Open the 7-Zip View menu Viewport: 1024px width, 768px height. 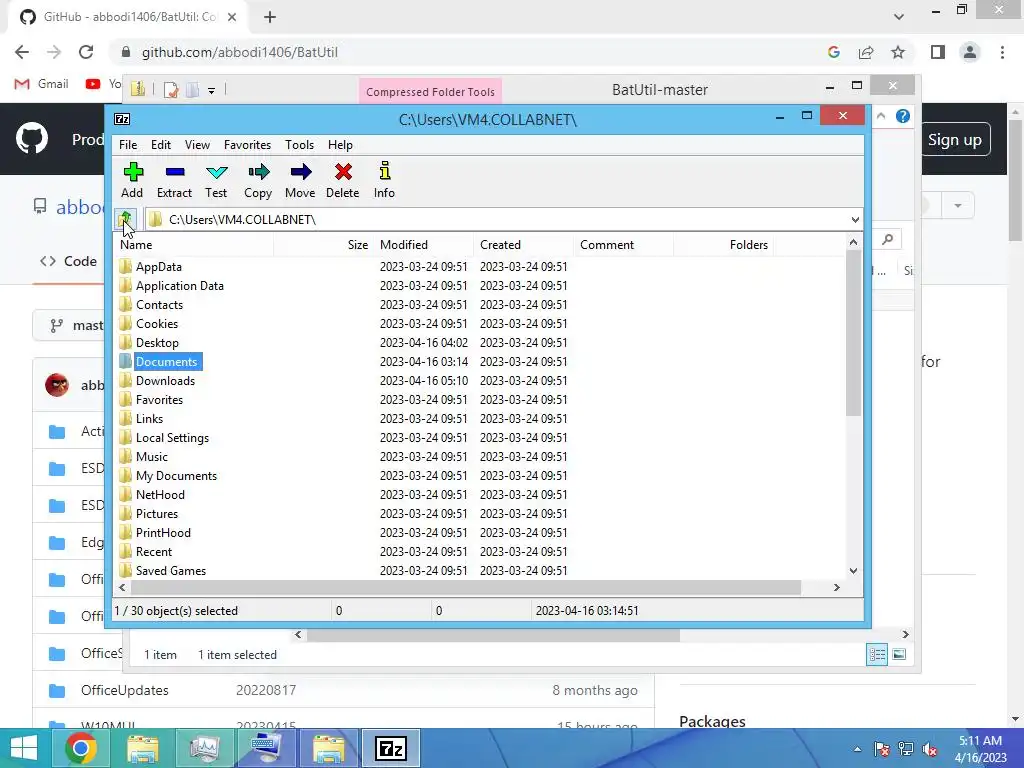[x=197, y=145]
